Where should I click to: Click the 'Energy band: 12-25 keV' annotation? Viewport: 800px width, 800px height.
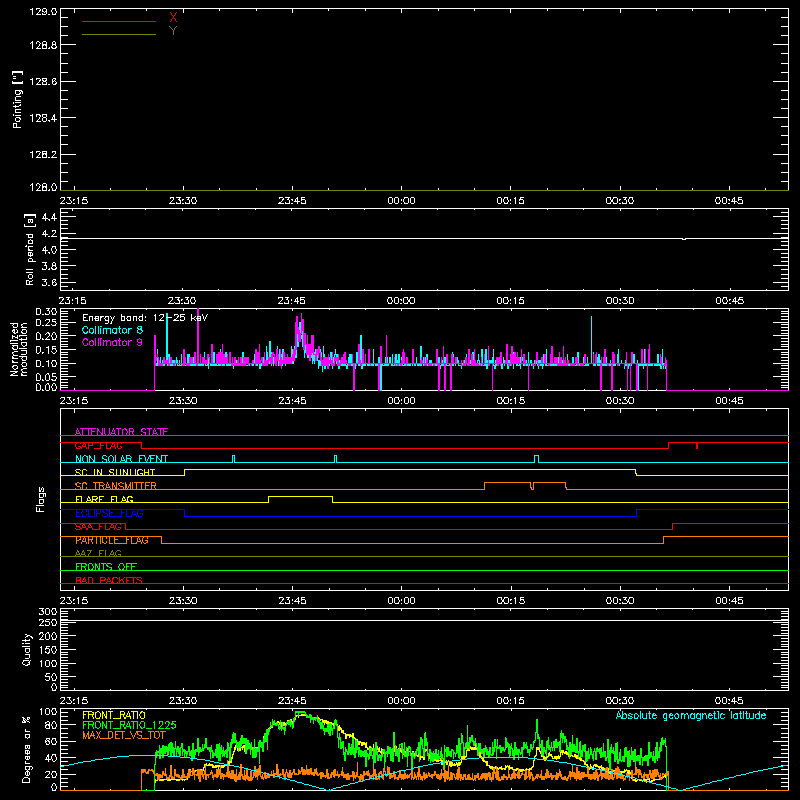(145, 318)
